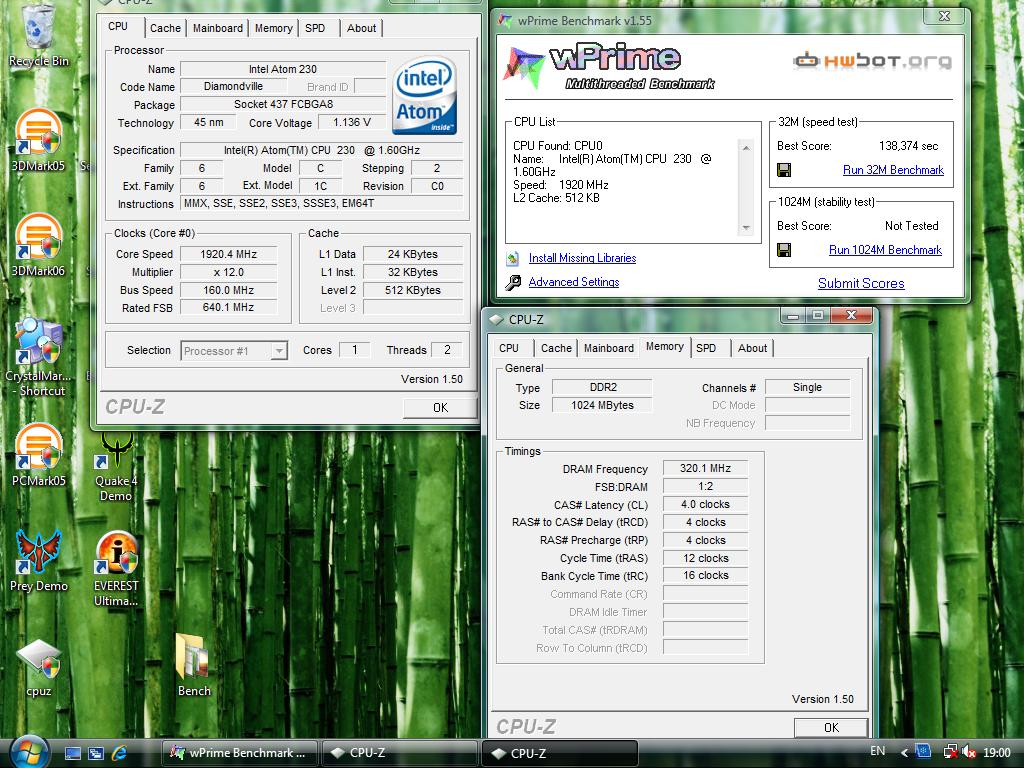Screen dimensions: 1024x768
Task: Select the first CPU-Z taskbar button
Action: pyautogui.click(x=400, y=753)
